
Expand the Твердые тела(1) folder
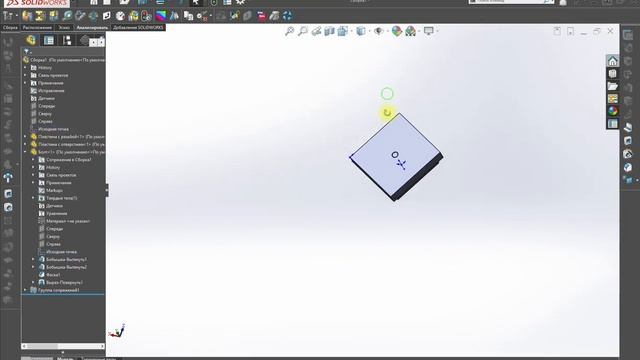[x=33, y=198]
